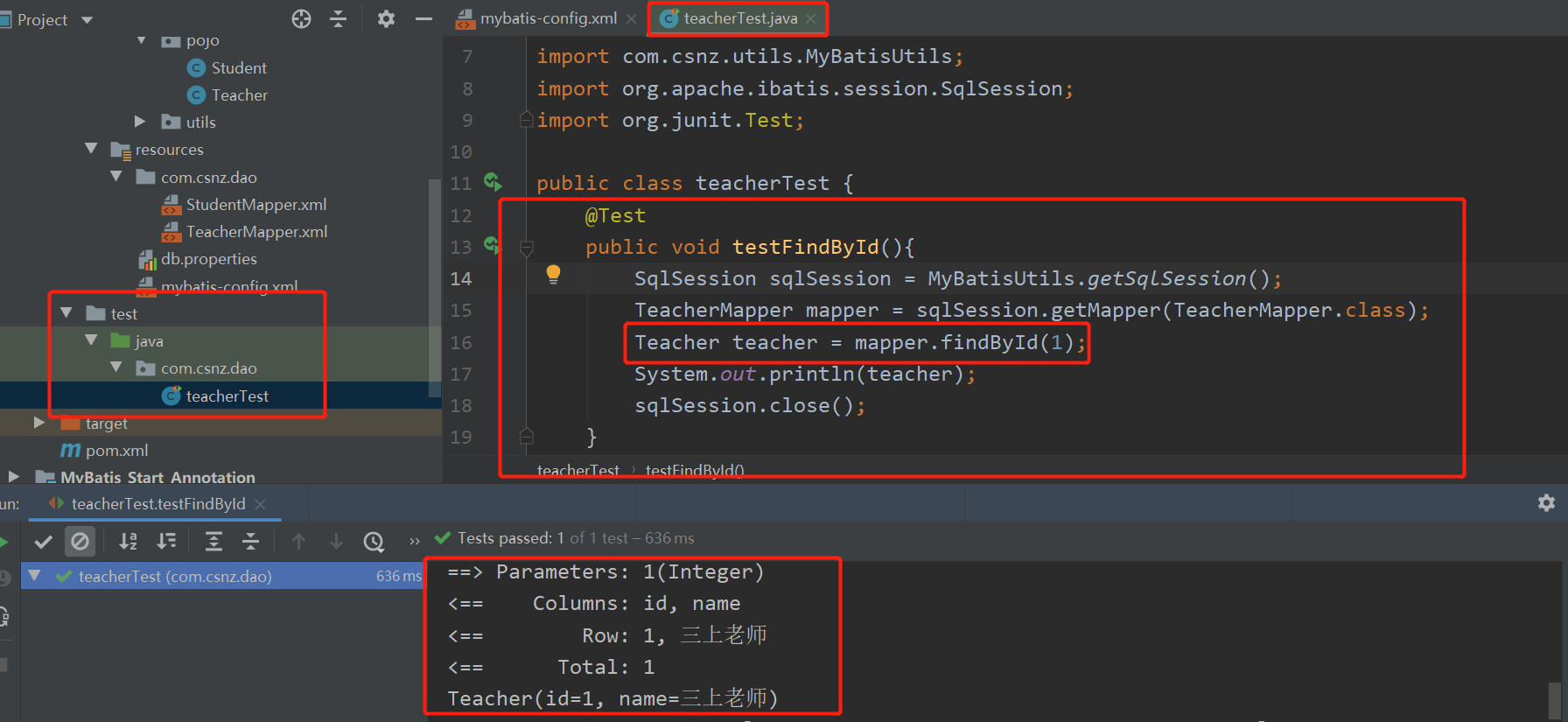Open test history clock icon
The height and width of the screenshot is (722, 1568).
pyautogui.click(x=374, y=542)
